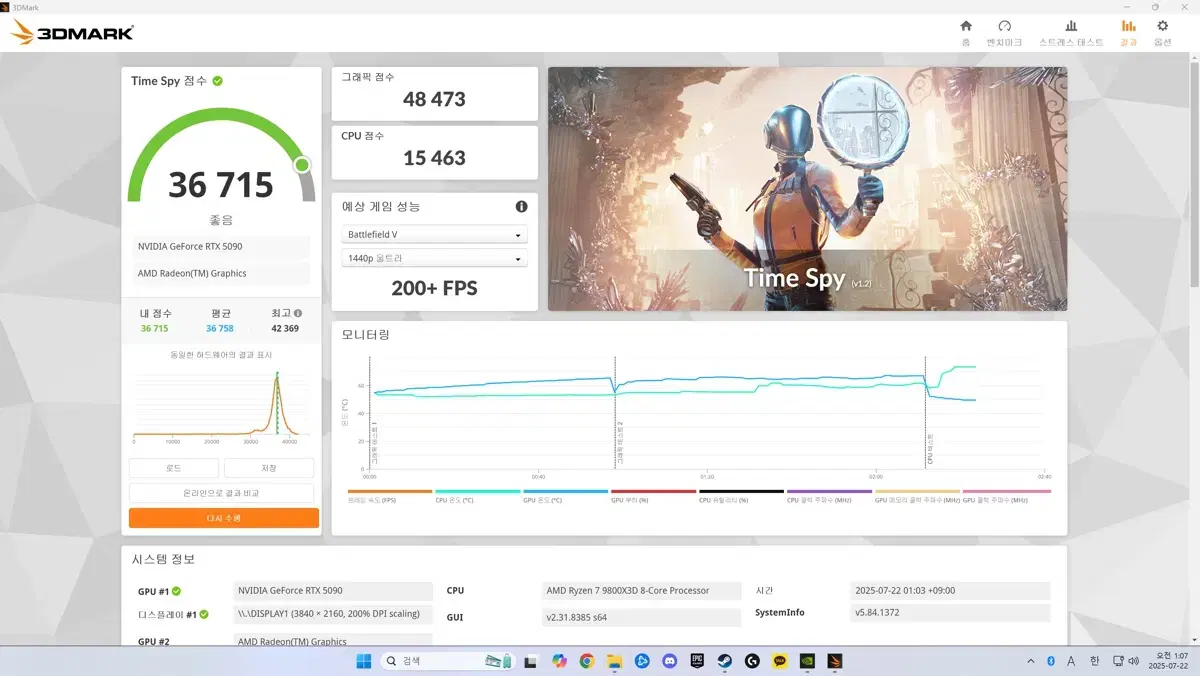Open Logitech G HUB from taskbar

click(x=753, y=661)
